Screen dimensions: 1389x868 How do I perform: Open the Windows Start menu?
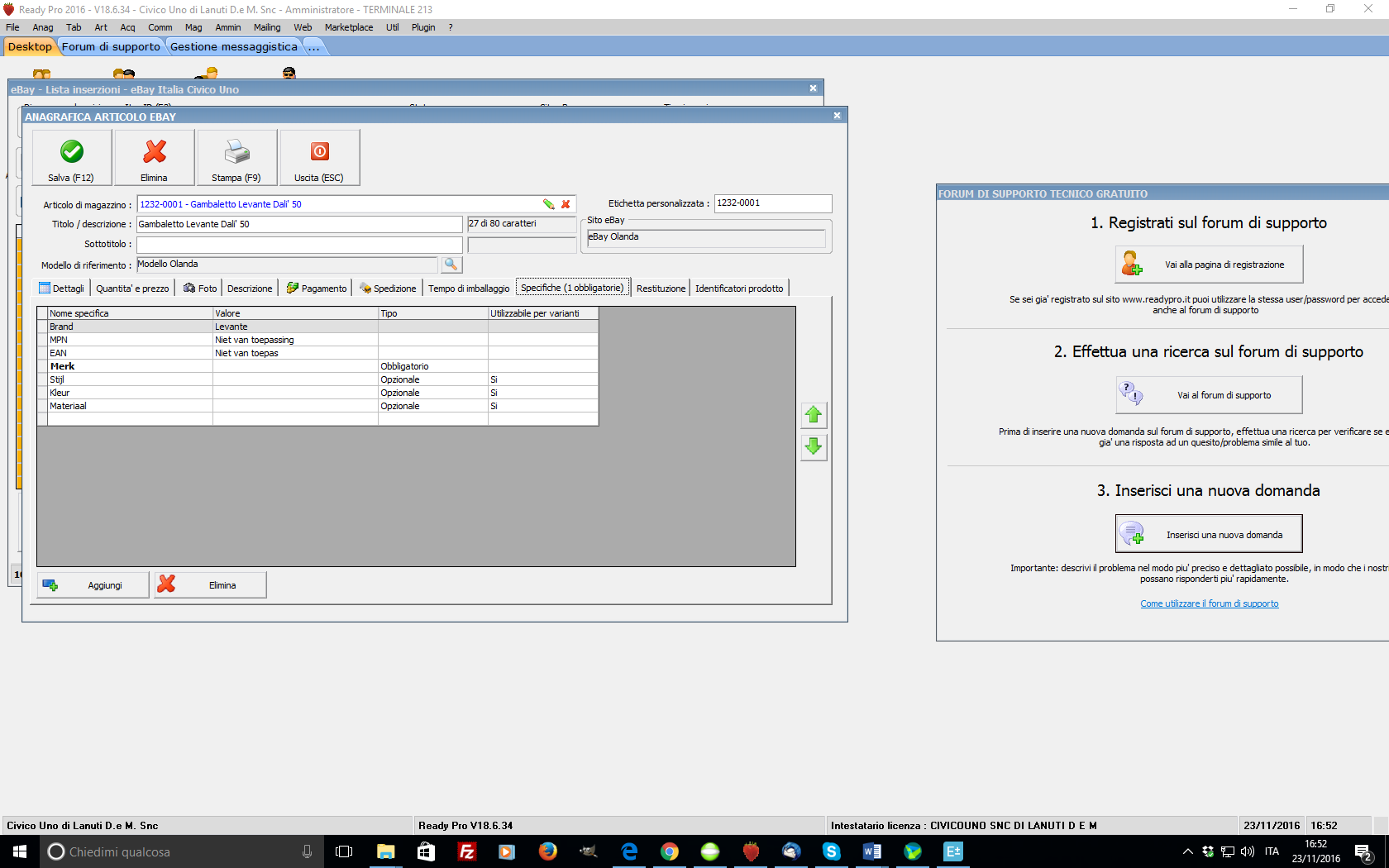point(20,851)
